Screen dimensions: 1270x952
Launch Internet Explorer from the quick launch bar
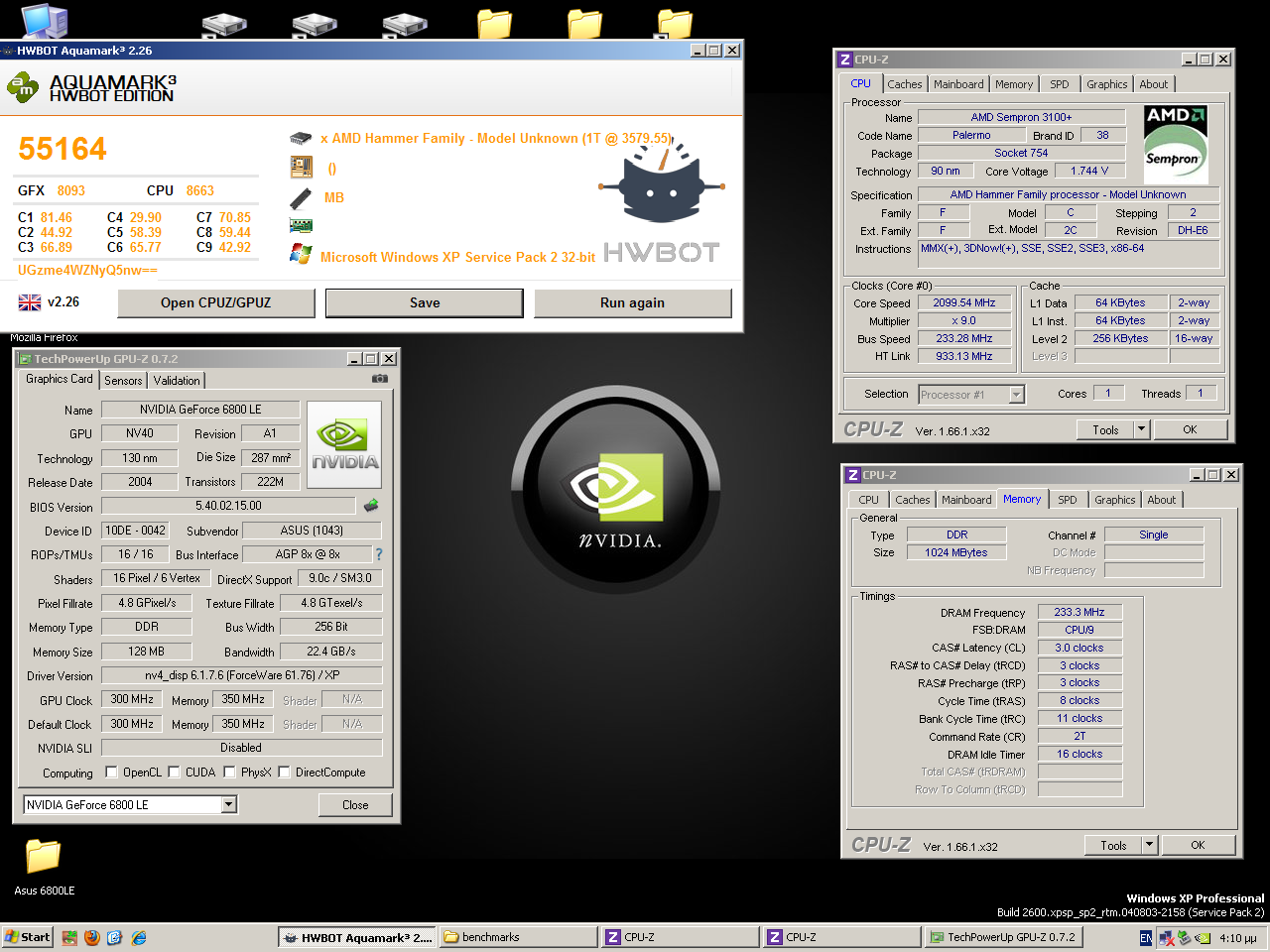(139, 937)
